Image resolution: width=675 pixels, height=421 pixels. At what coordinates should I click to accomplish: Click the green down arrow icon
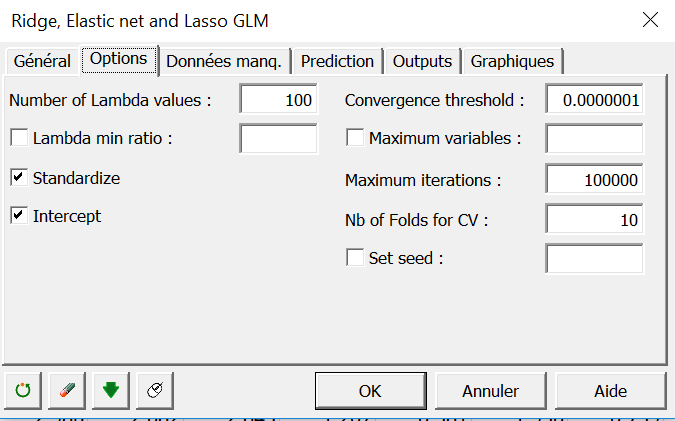click(x=111, y=391)
